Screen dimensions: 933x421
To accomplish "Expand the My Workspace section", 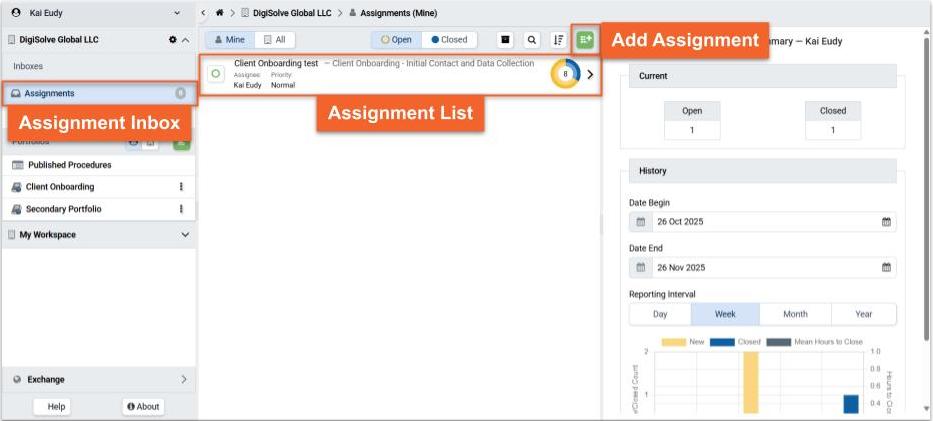I will click(x=185, y=235).
